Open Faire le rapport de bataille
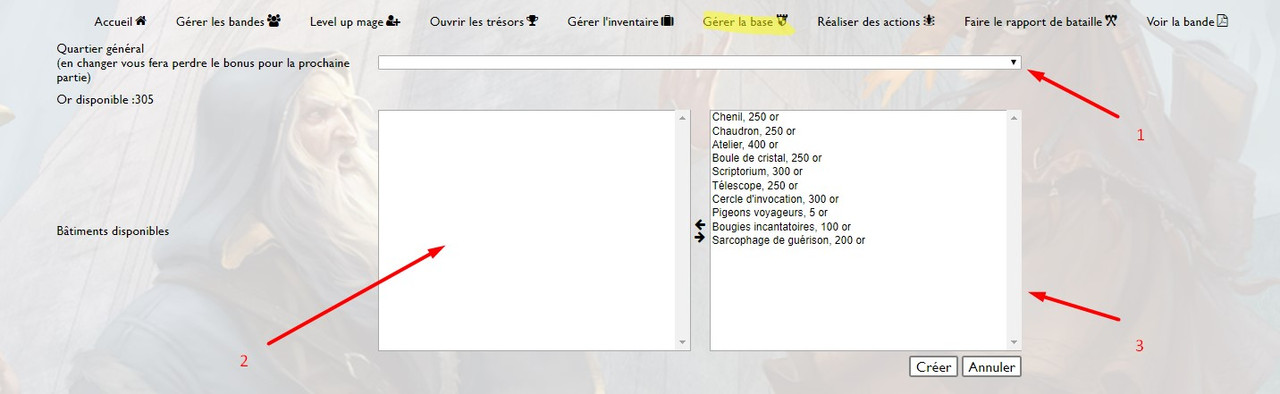 coord(1040,21)
